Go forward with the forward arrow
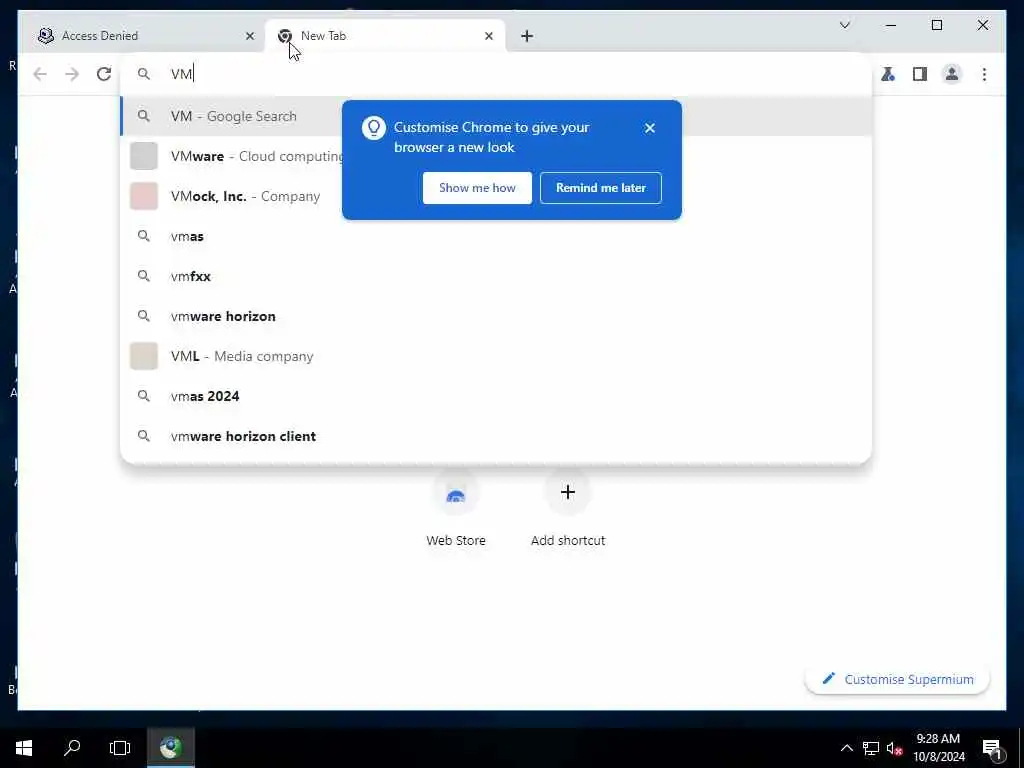 pos(72,74)
